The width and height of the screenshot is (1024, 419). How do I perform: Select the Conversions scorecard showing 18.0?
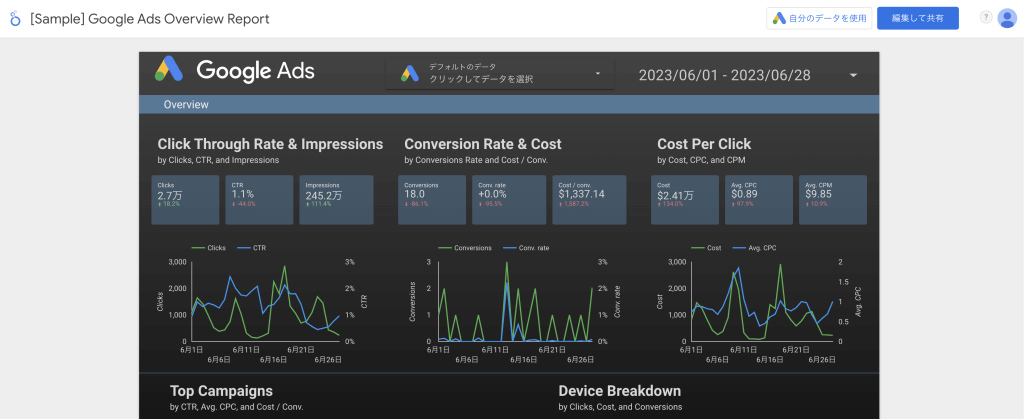[x=432, y=200]
